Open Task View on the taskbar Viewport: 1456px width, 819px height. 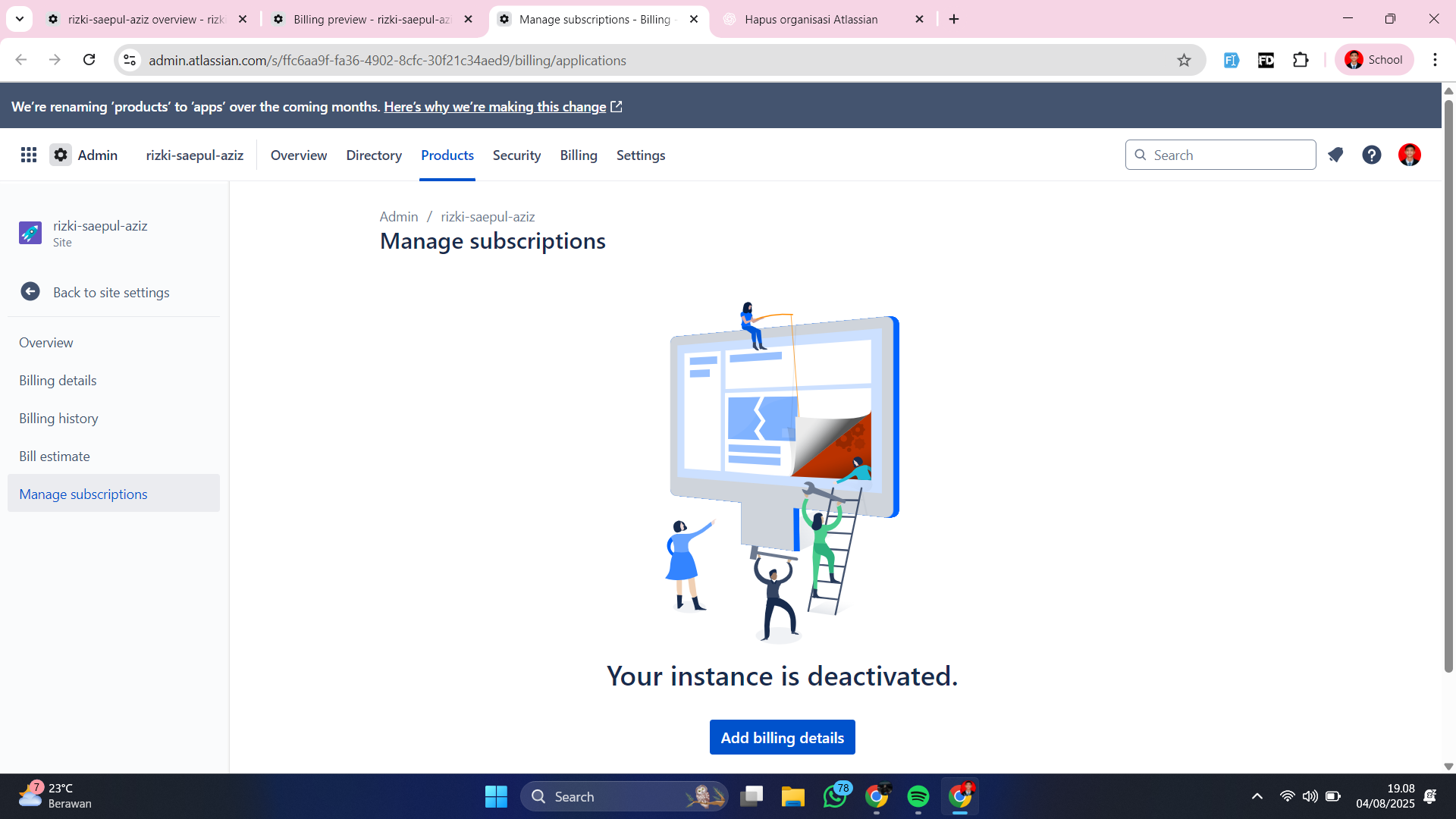(x=752, y=796)
